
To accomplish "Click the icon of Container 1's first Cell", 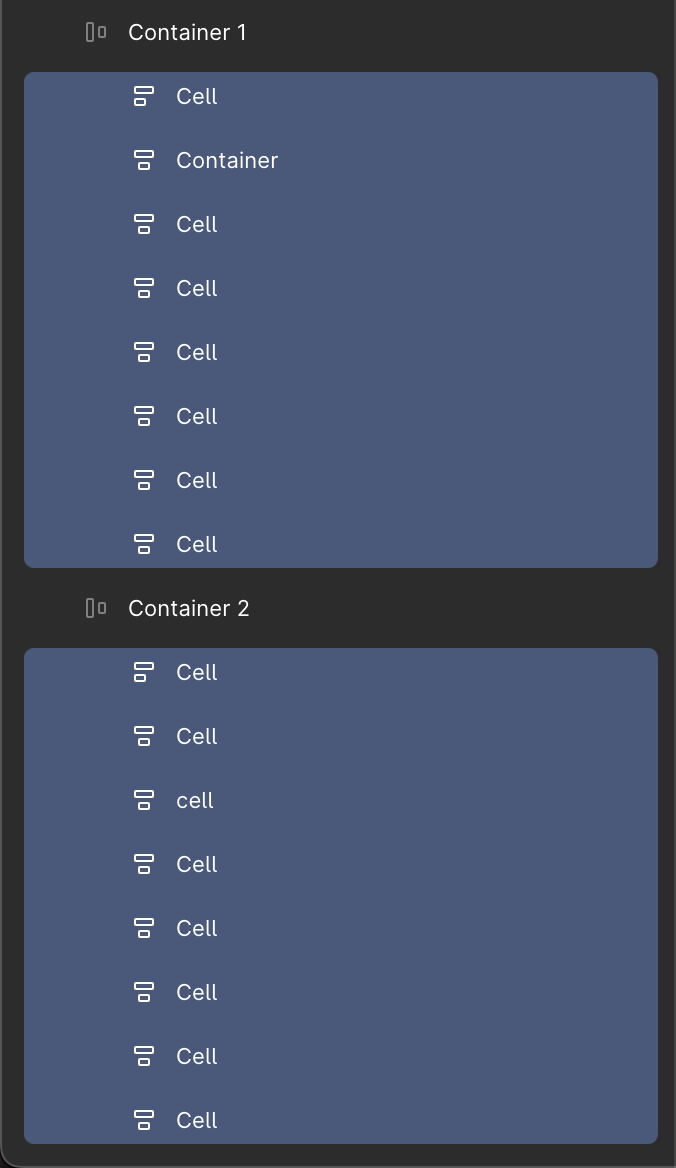I will tap(144, 96).
